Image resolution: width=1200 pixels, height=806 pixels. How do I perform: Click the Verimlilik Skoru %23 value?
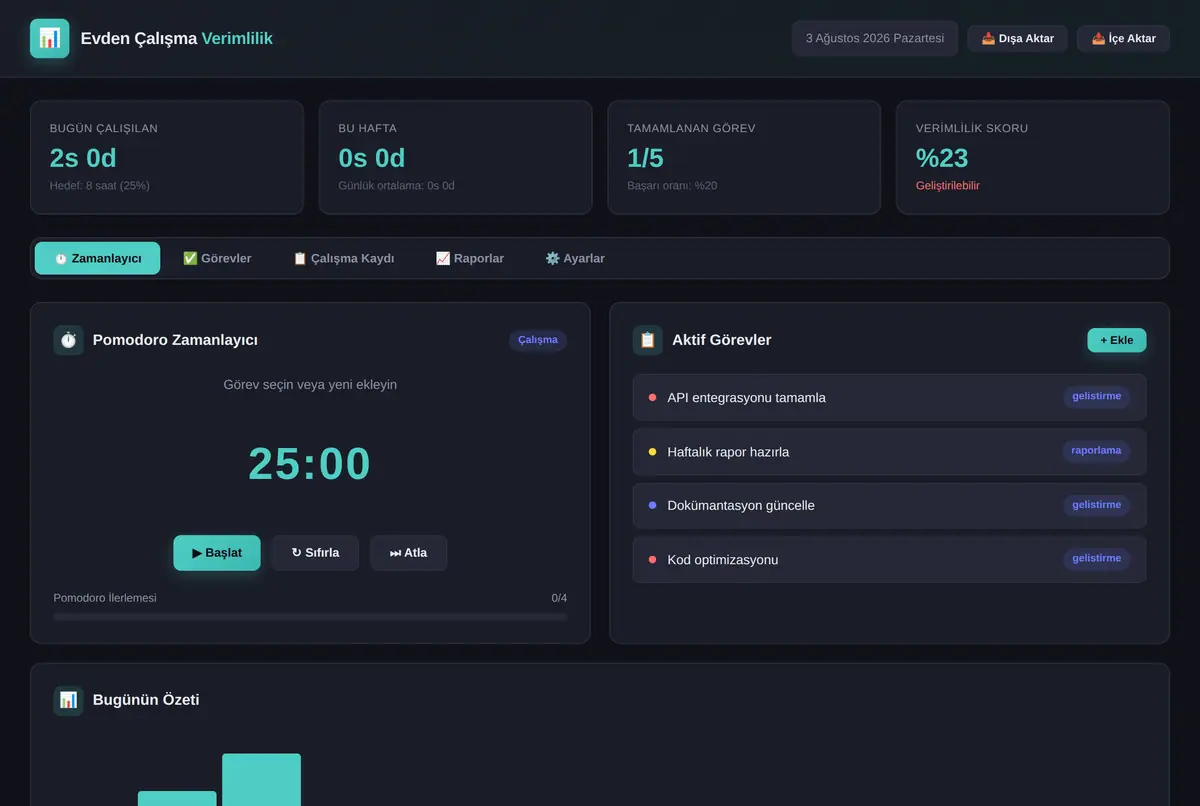pyautogui.click(x=942, y=158)
